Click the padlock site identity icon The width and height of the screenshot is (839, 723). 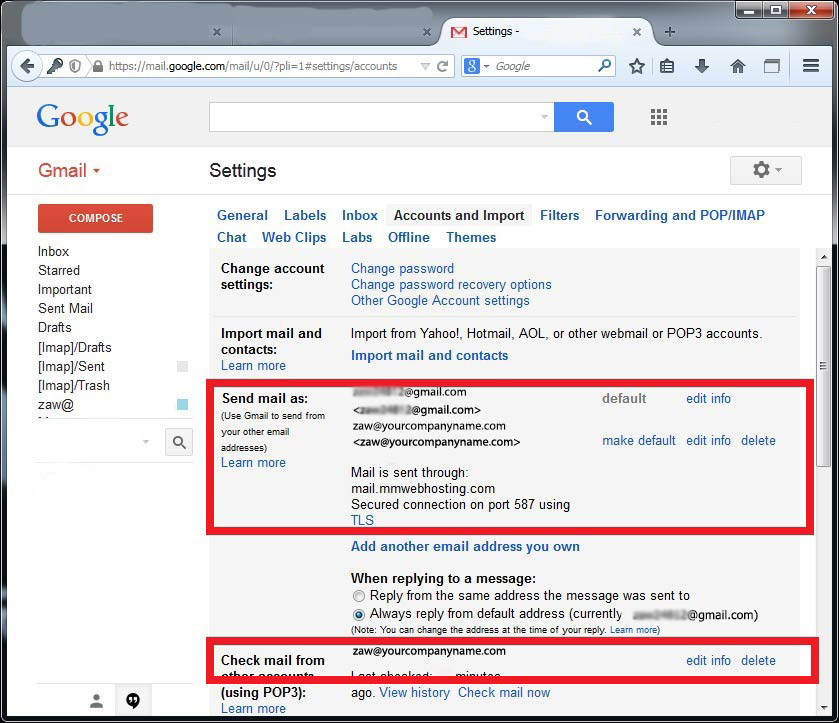[x=97, y=66]
